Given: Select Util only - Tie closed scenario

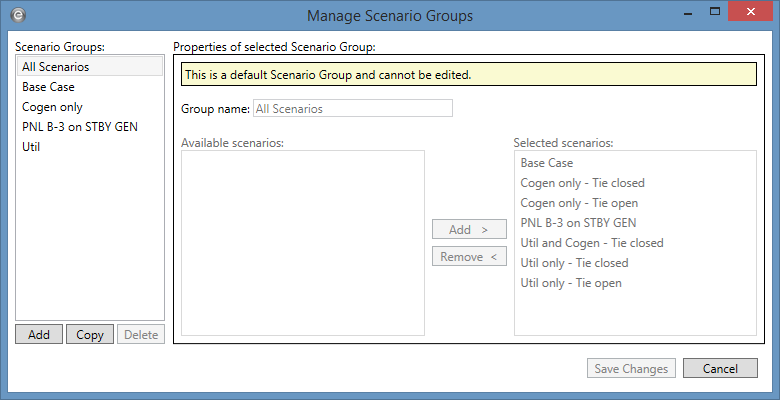Looking at the screenshot, I should [574, 263].
